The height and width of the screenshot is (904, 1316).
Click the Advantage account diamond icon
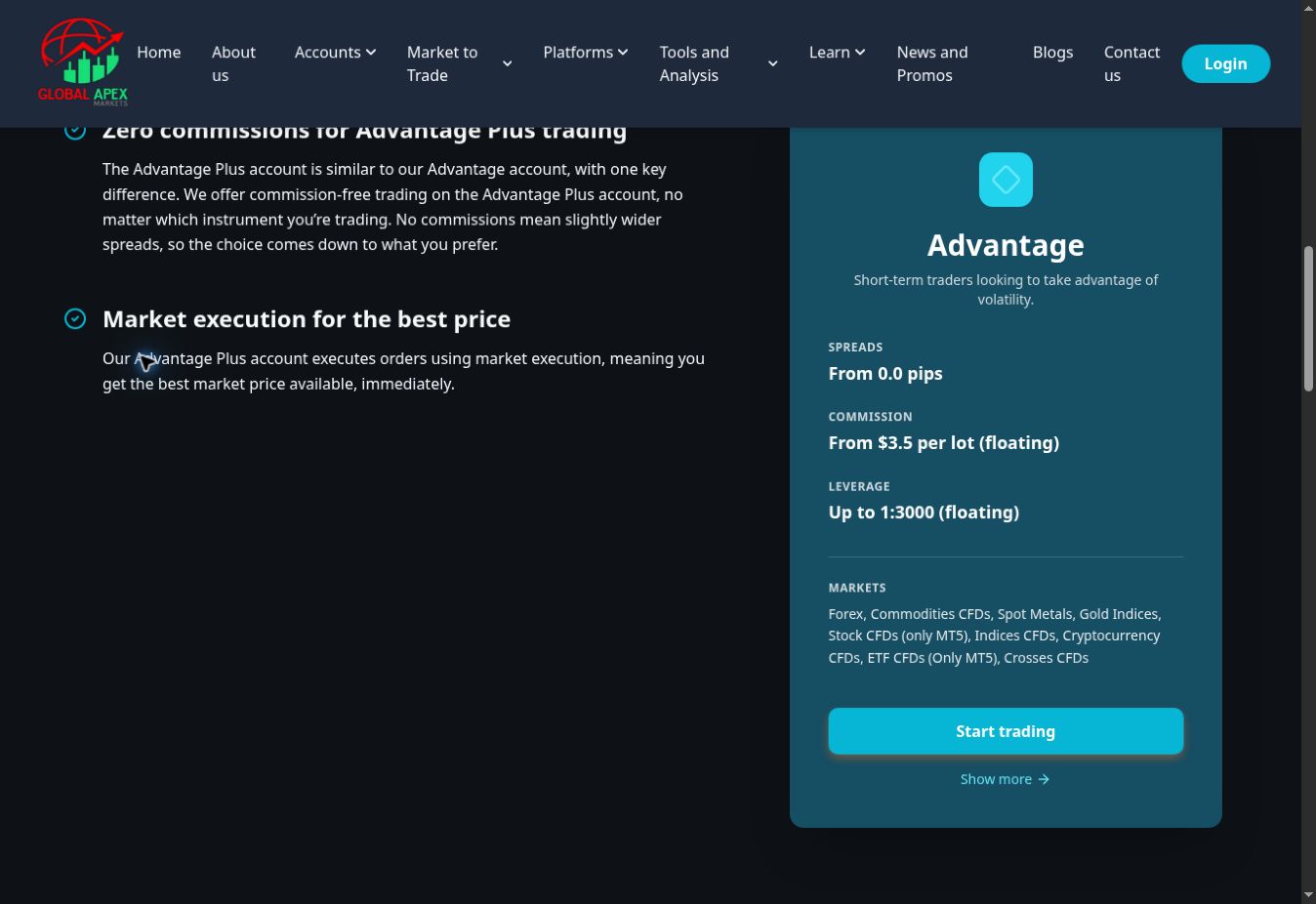(x=1006, y=180)
